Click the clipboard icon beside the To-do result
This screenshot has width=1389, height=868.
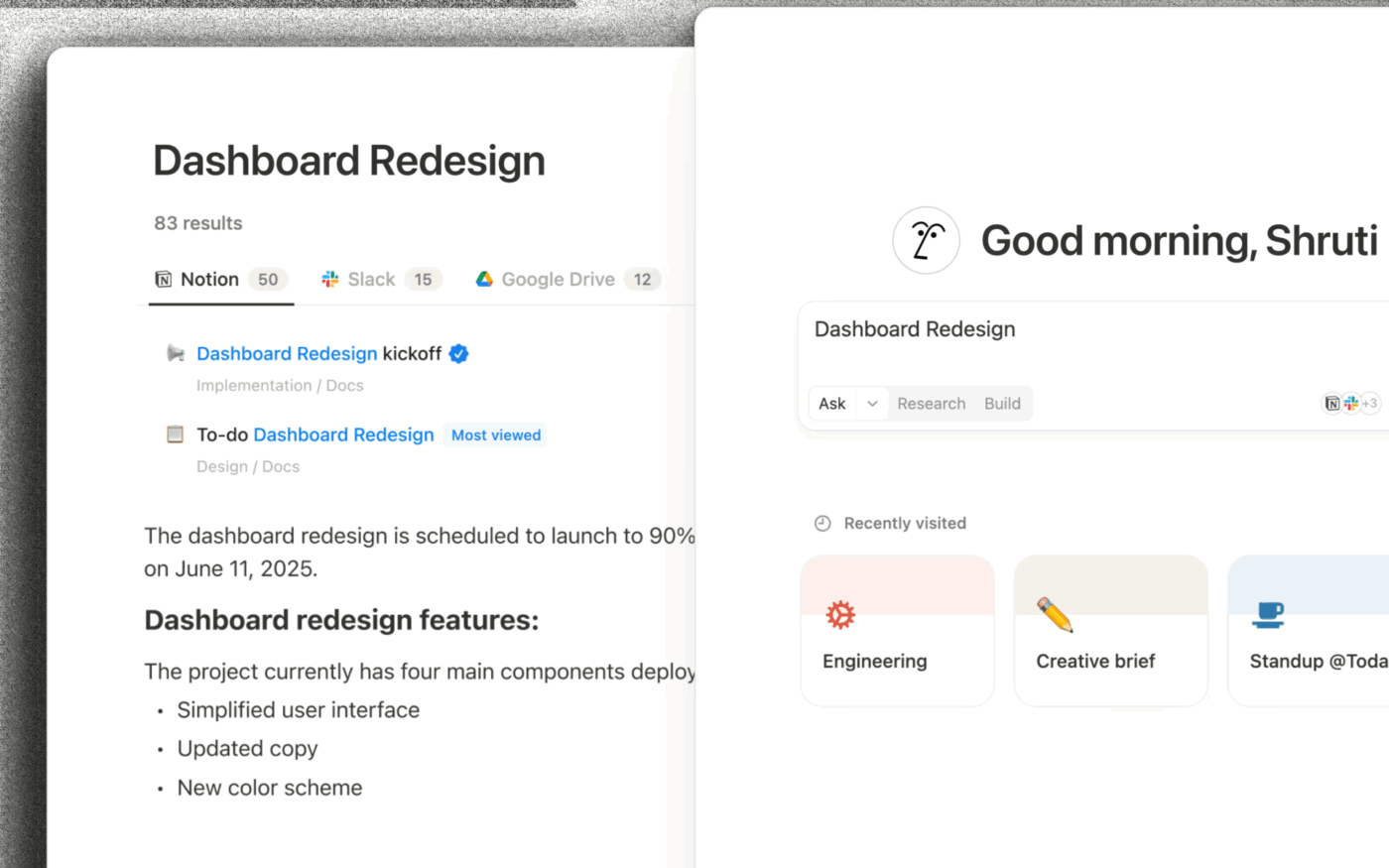click(x=175, y=434)
